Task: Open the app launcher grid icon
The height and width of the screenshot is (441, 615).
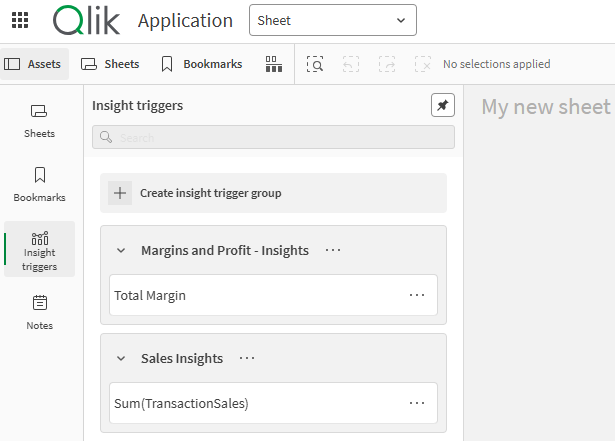Action: [19, 20]
